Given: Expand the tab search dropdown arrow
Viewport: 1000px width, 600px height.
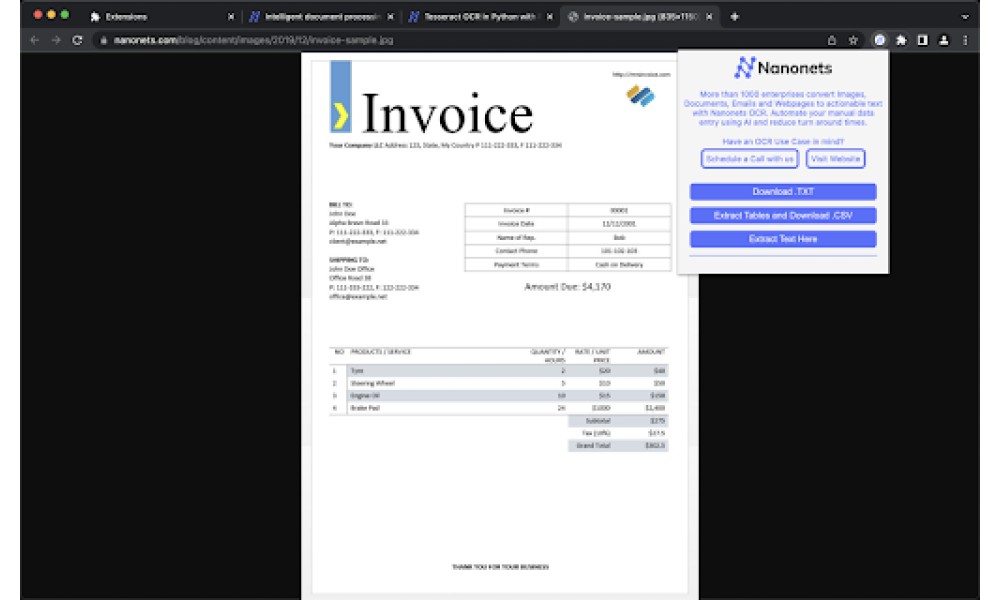Looking at the screenshot, I should pos(965,17).
